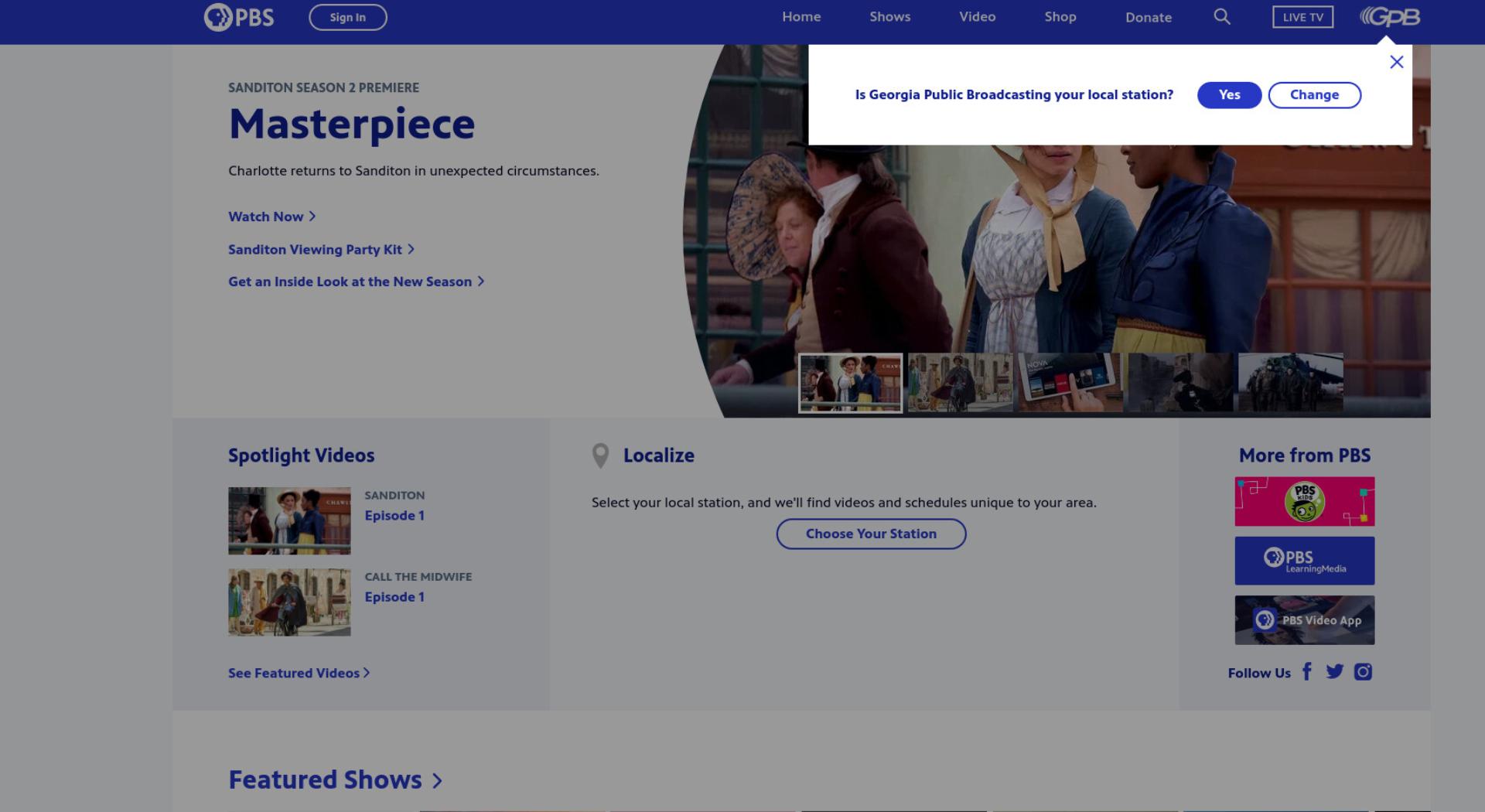Image resolution: width=1485 pixels, height=812 pixels.
Task: Click Choose Your Station button
Action: pyautogui.click(x=871, y=534)
